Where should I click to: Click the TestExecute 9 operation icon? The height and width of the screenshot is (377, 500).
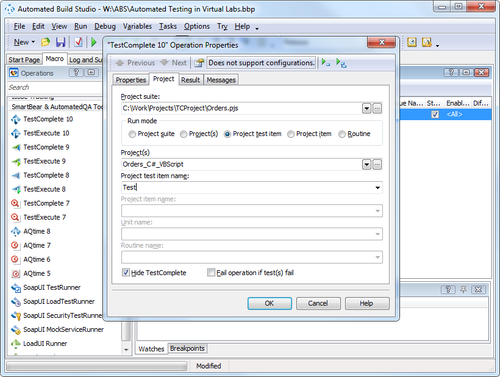tap(16, 161)
